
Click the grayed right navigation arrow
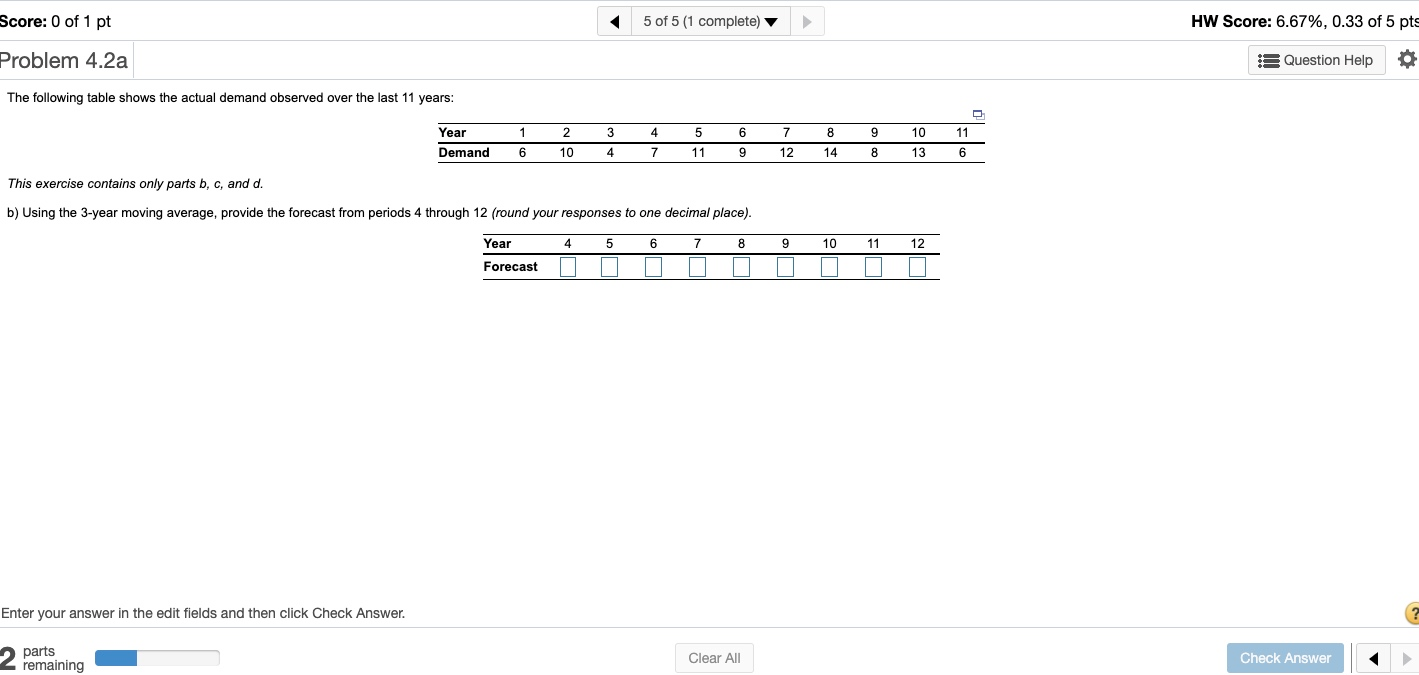tap(807, 20)
